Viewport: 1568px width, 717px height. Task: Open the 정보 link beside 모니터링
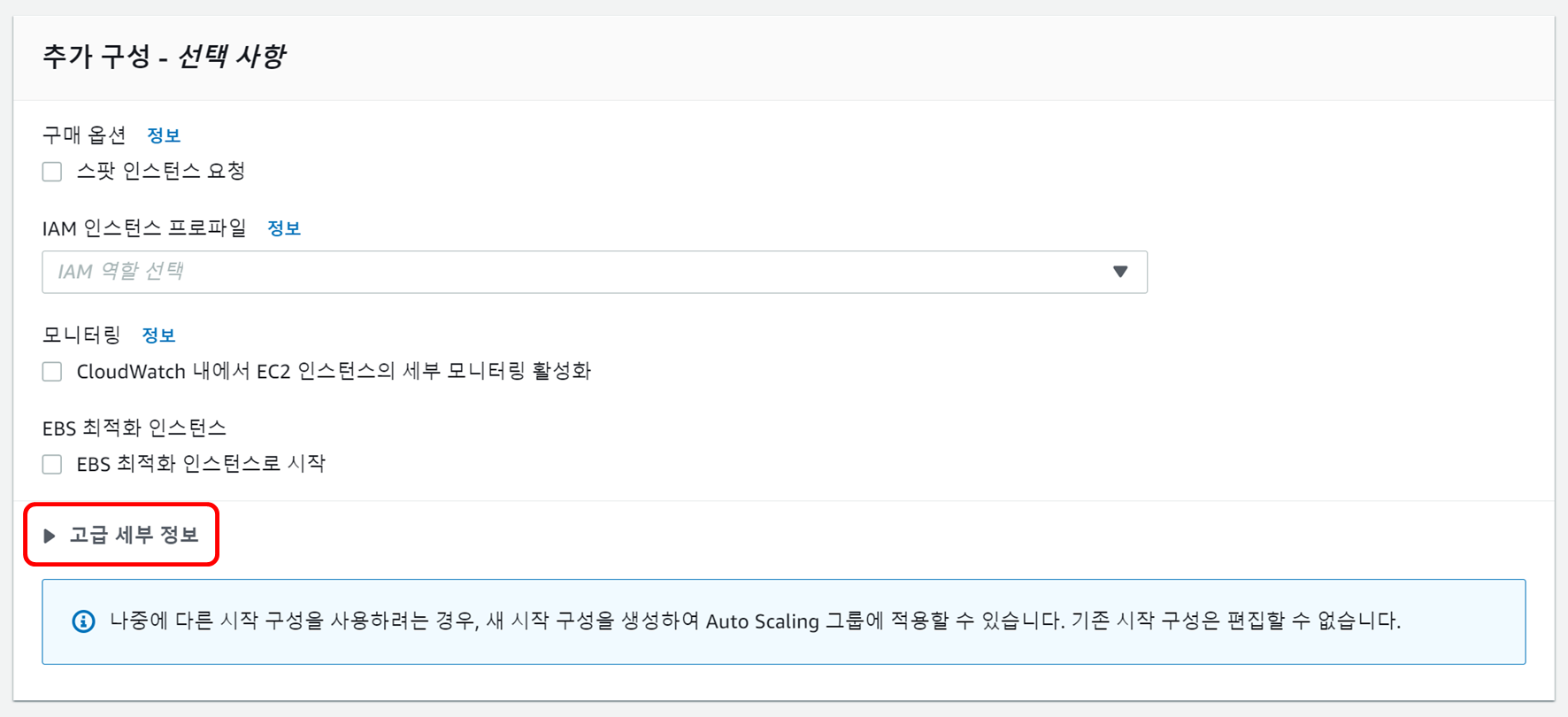tap(159, 335)
